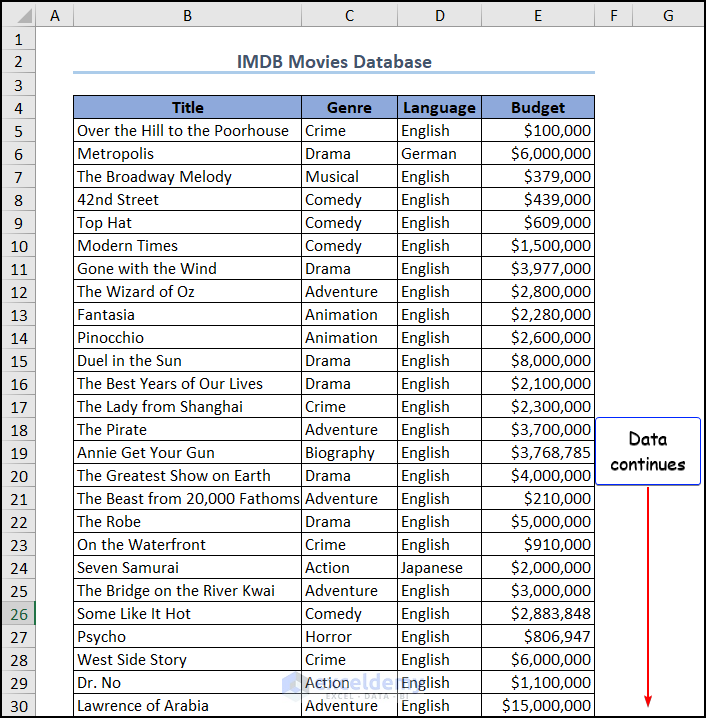This screenshot has height=718, width=706.
Task: Select the Japanese language cell
Action: [440, 567]
